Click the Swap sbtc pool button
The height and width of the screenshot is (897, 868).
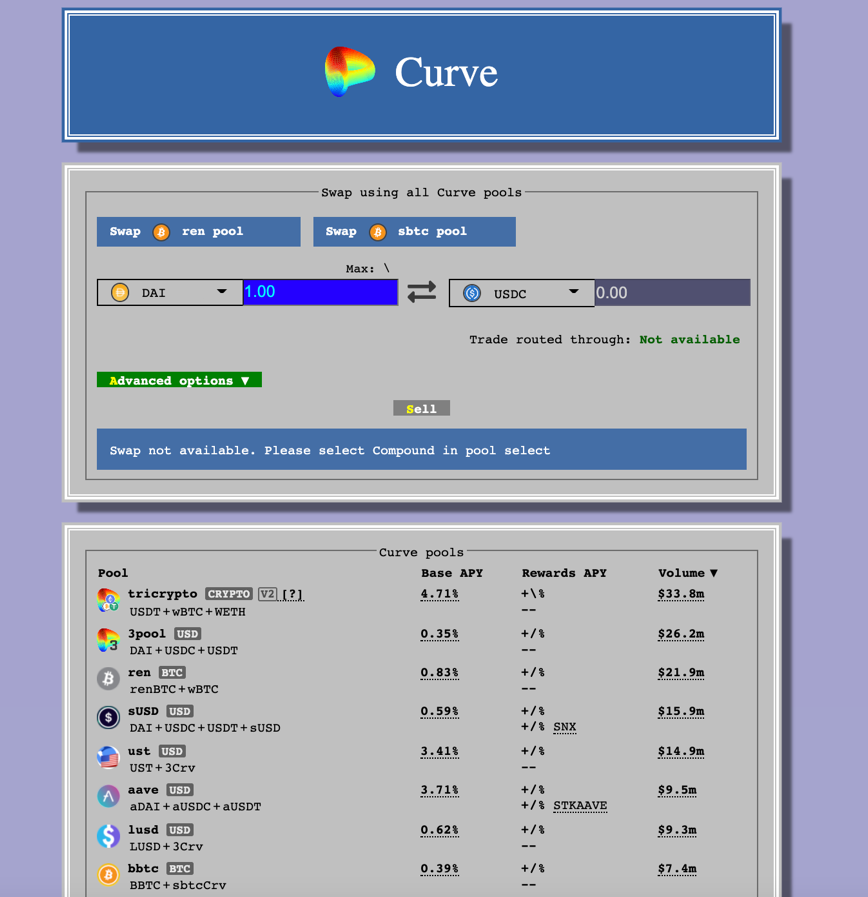pyautogui.click(x=414, y=231)
